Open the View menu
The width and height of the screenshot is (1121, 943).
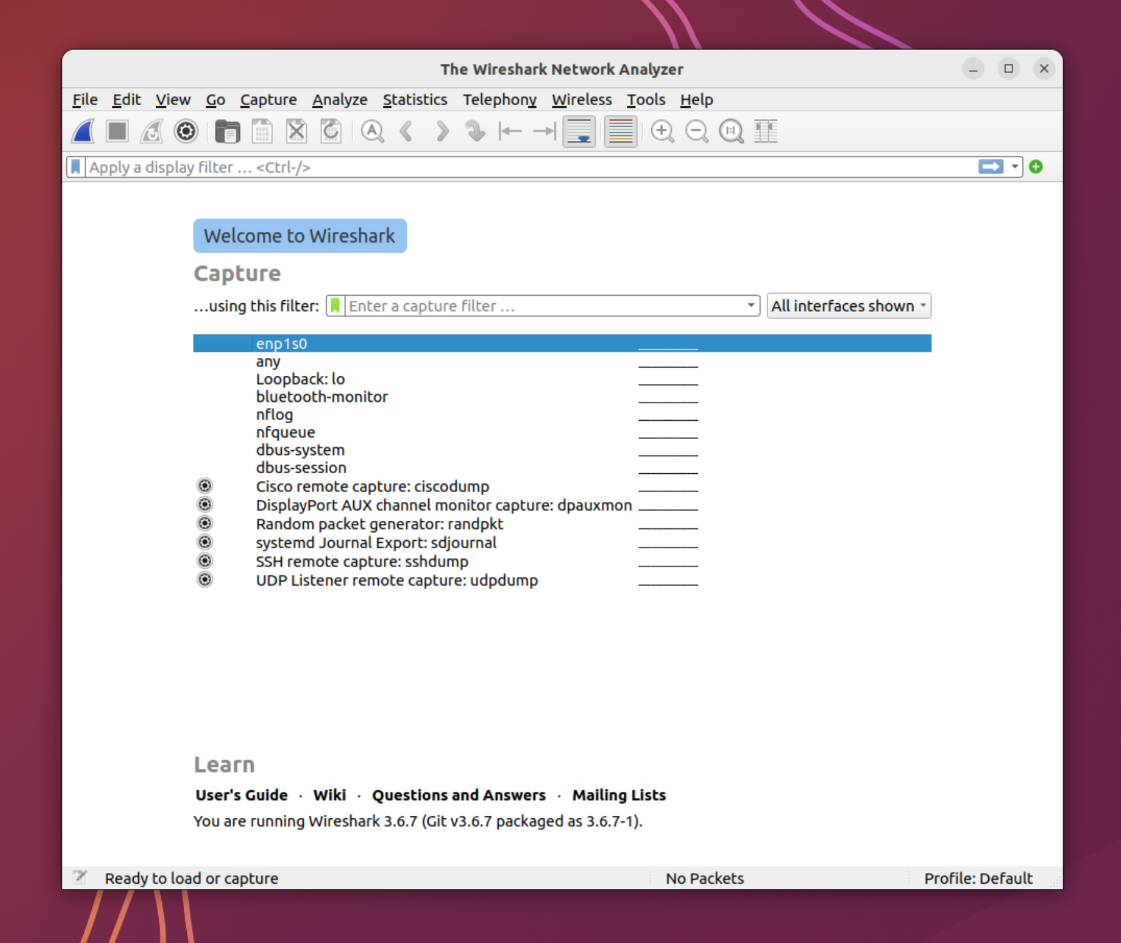click(173, 99)
